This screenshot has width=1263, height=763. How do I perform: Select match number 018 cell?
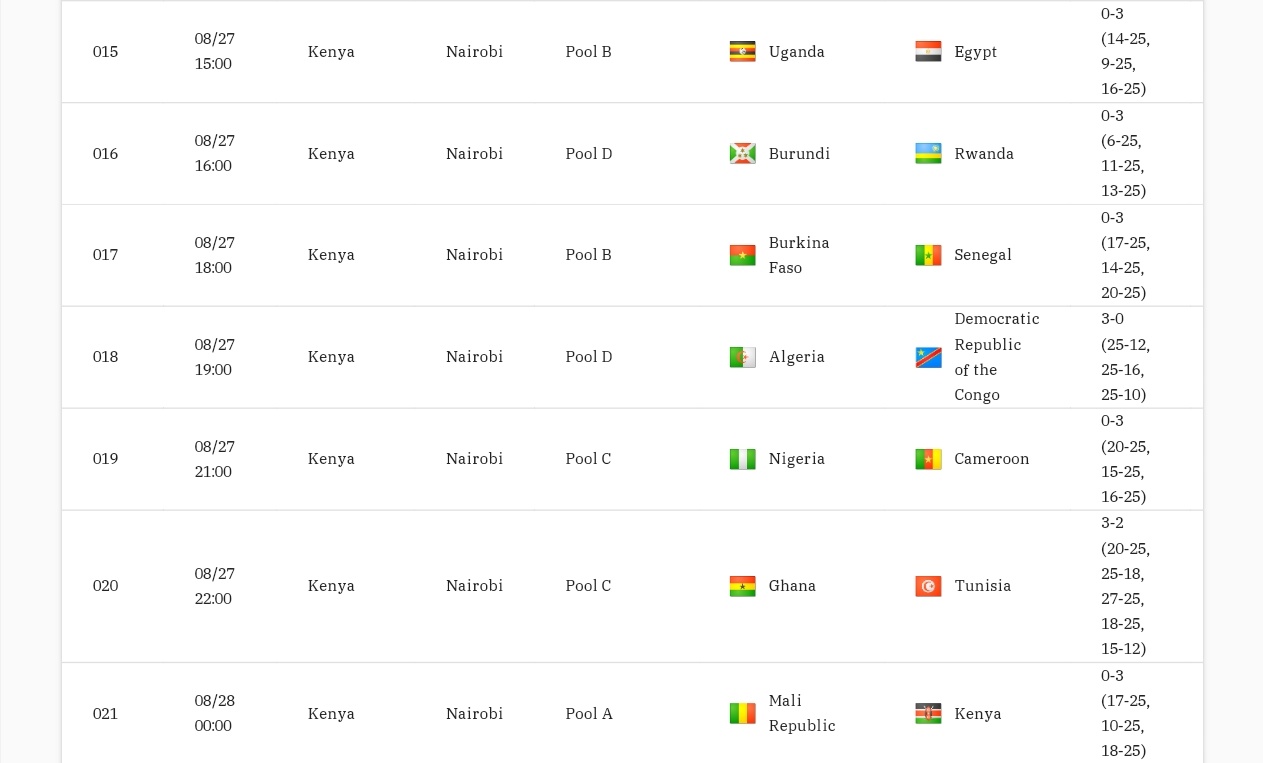coord(106,357)
